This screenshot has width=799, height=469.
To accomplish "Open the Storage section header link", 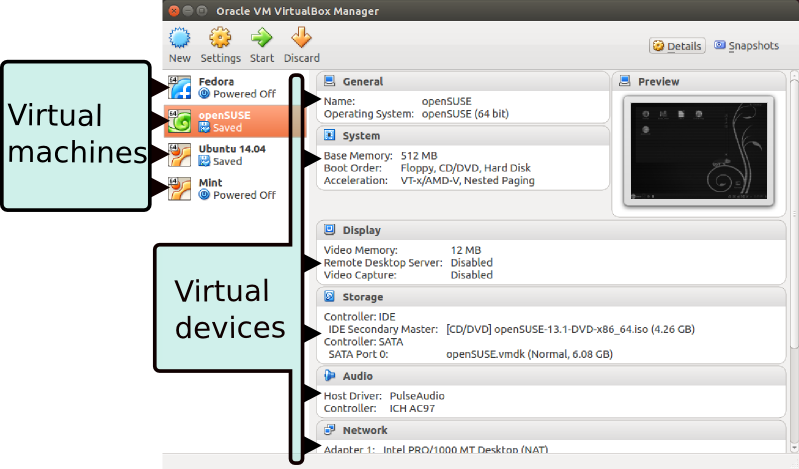I will click(363, 297).
